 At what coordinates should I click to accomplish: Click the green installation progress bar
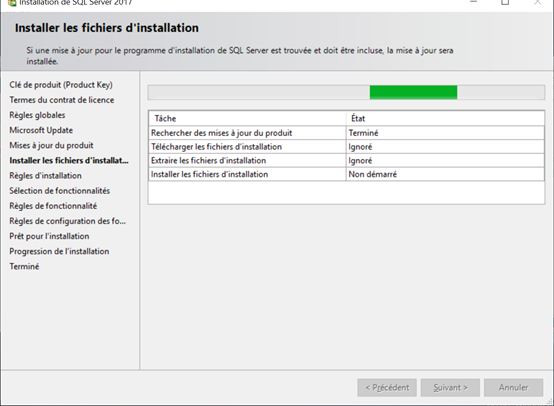coord(413,92)
